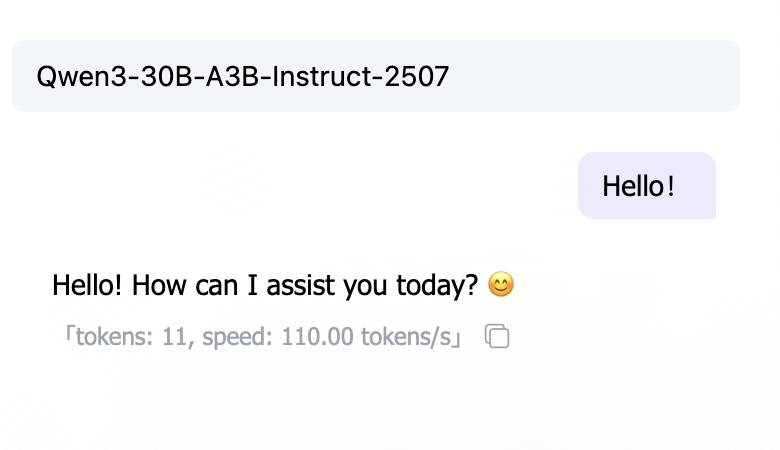Click the copy response icon

click(497, 337)
